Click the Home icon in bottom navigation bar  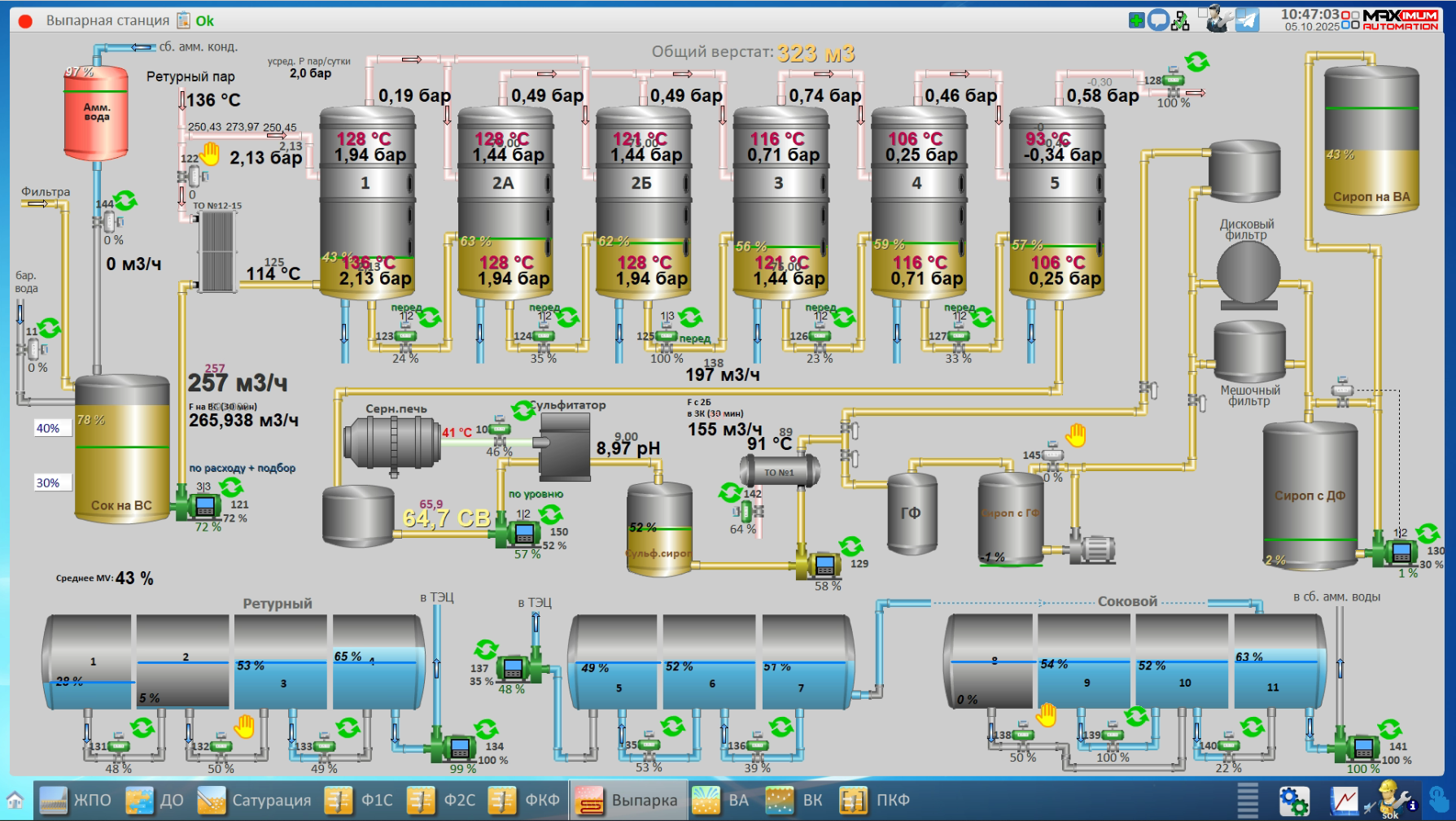pyautogui.click(x=15, y=801)
